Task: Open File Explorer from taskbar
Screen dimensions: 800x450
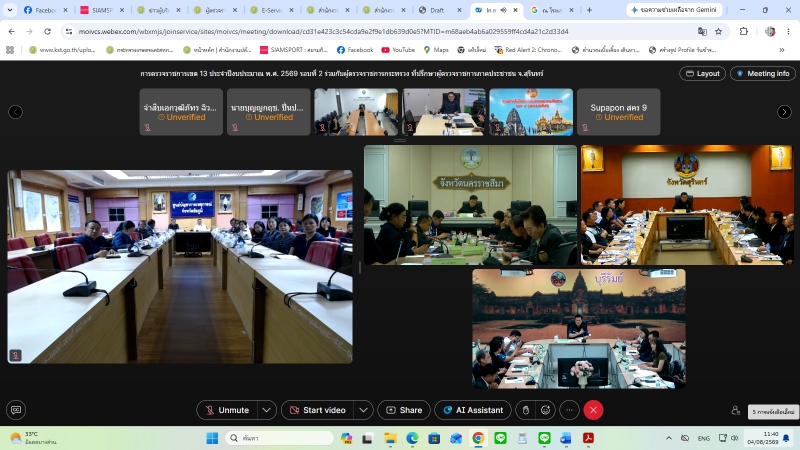Action: [390, 438]
